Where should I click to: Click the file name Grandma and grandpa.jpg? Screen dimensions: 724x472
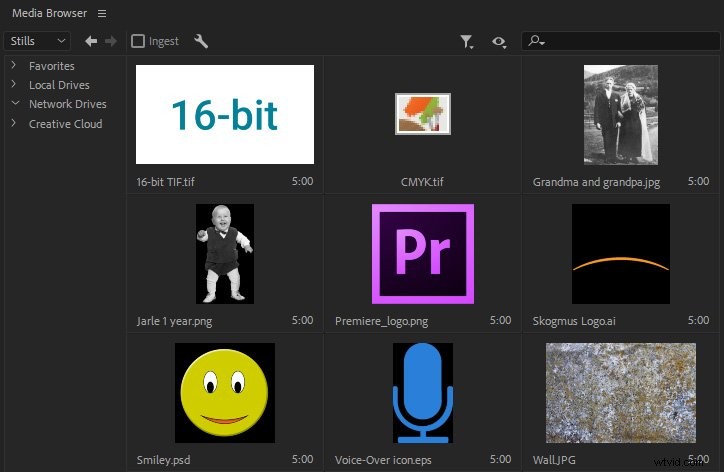tap(596, 182)
